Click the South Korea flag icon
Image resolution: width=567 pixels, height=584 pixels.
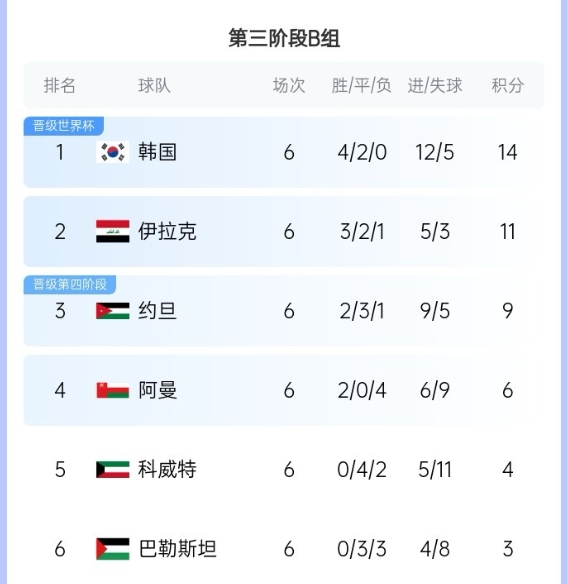pyautogui.click(x=113, y=152)
